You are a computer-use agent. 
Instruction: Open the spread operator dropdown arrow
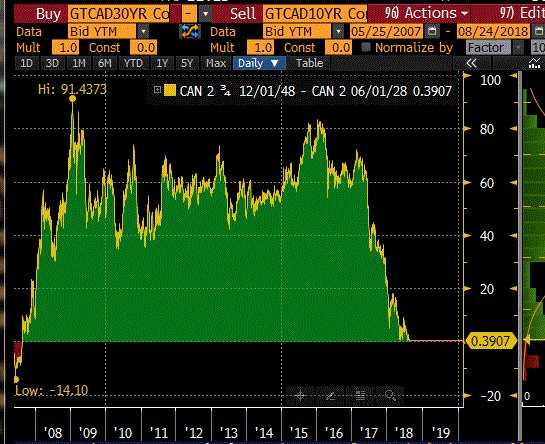(x=206, y=14)
